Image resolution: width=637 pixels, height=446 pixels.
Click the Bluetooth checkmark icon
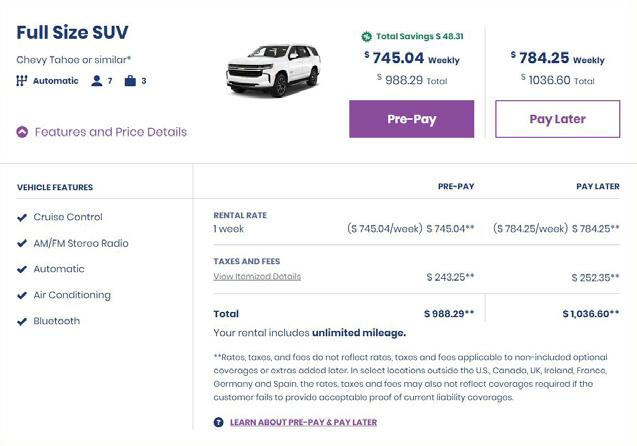point(22,321)
